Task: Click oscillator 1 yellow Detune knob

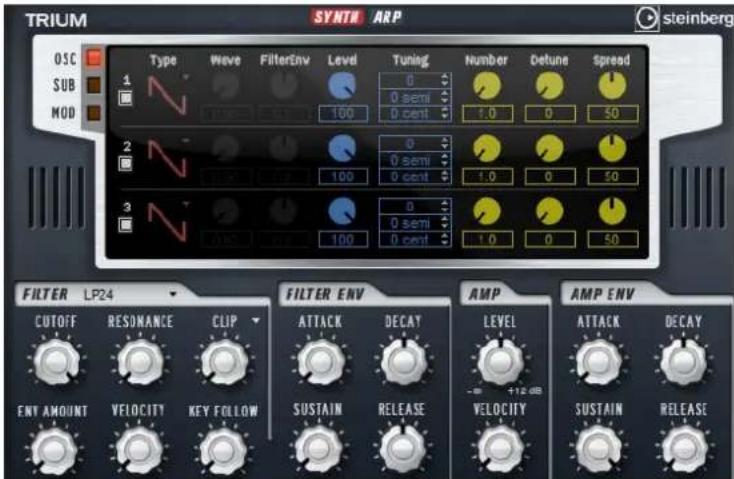Action: pos(549,86)
